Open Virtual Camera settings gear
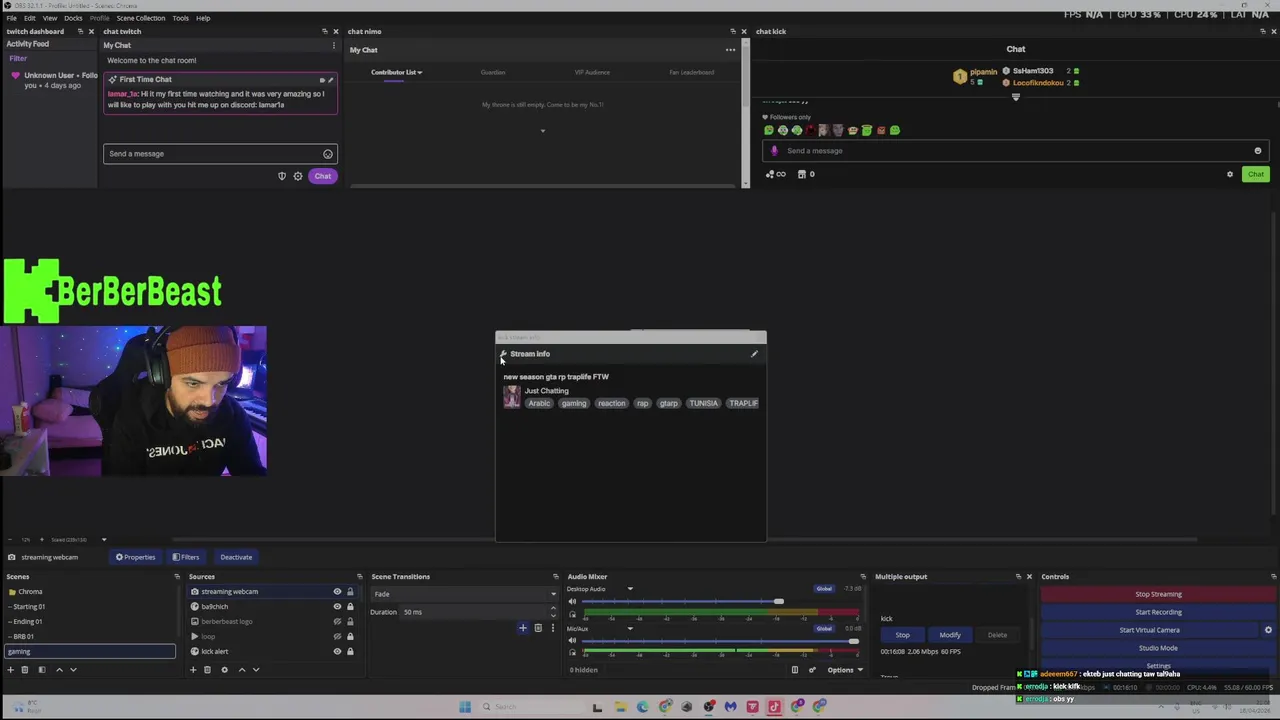The width and height of the screenshot is (1280, 720). click(x=1268, y=630)
